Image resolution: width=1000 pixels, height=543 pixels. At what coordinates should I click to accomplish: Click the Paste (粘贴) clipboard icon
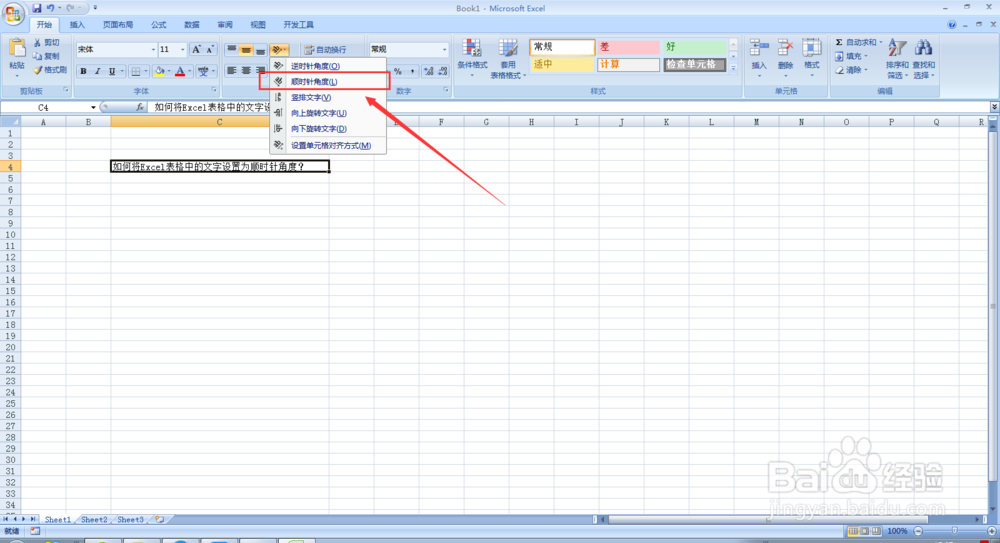click(x=17, y=48)
